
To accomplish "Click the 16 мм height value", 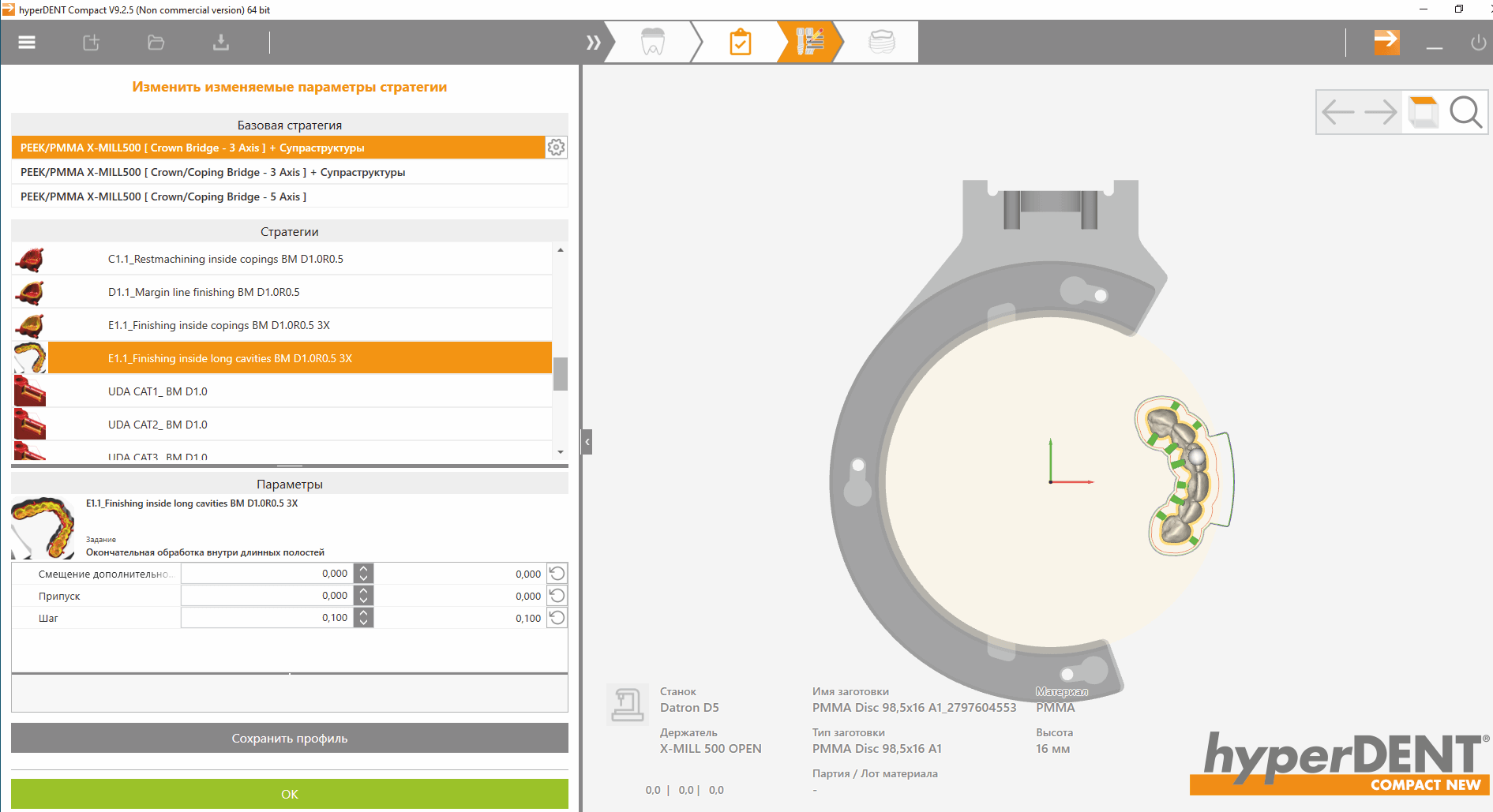I will click(1052, 749).
